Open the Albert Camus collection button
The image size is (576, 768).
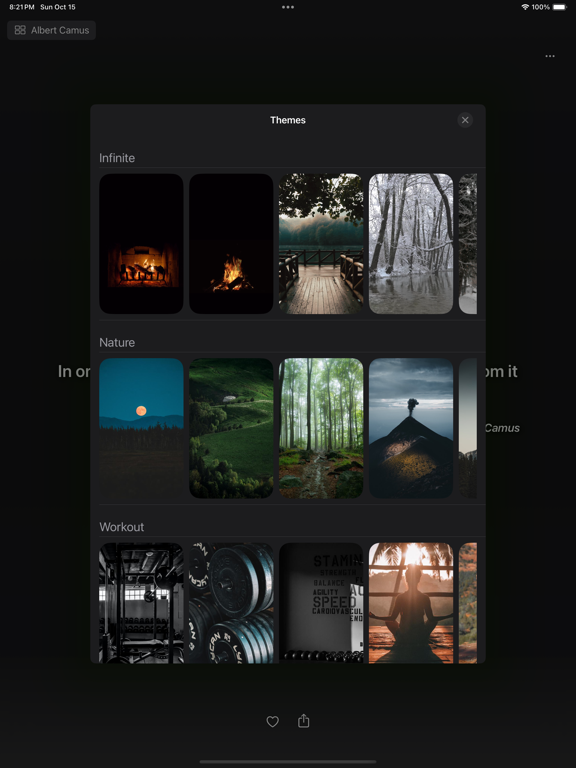click(x=51, y=30)
